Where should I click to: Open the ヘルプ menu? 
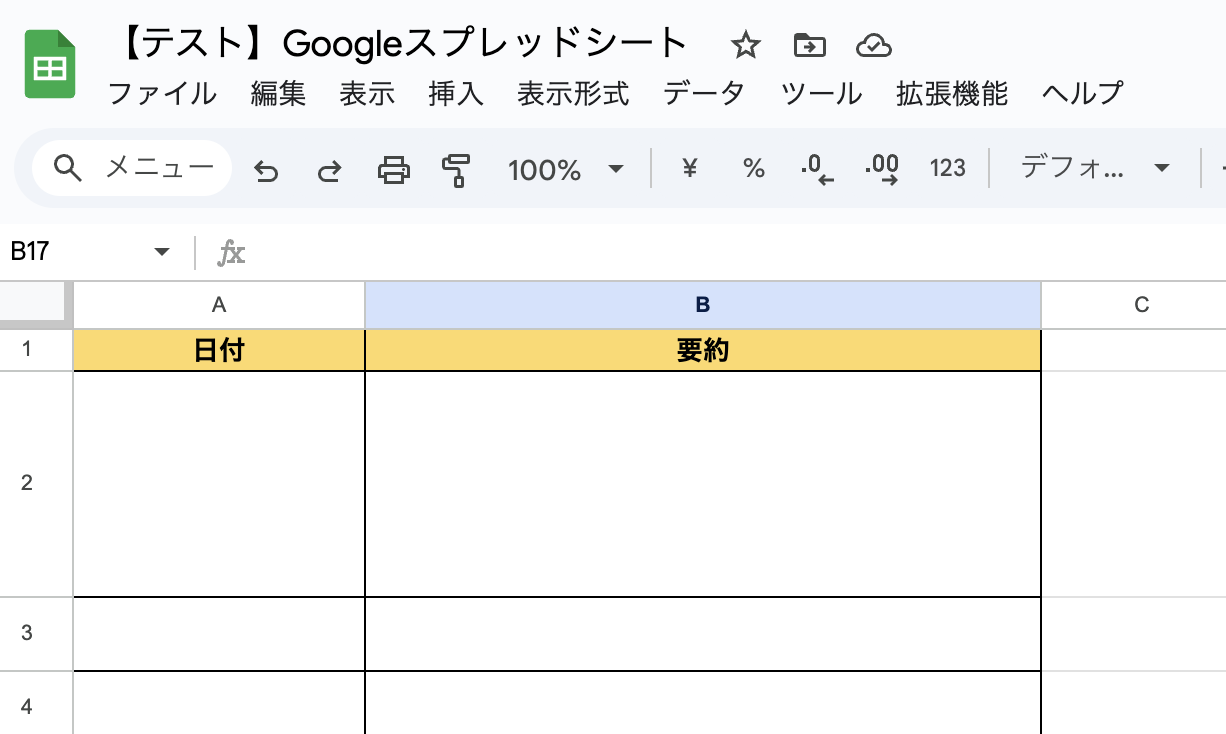pyautogui.click(x=1083, y=94)
